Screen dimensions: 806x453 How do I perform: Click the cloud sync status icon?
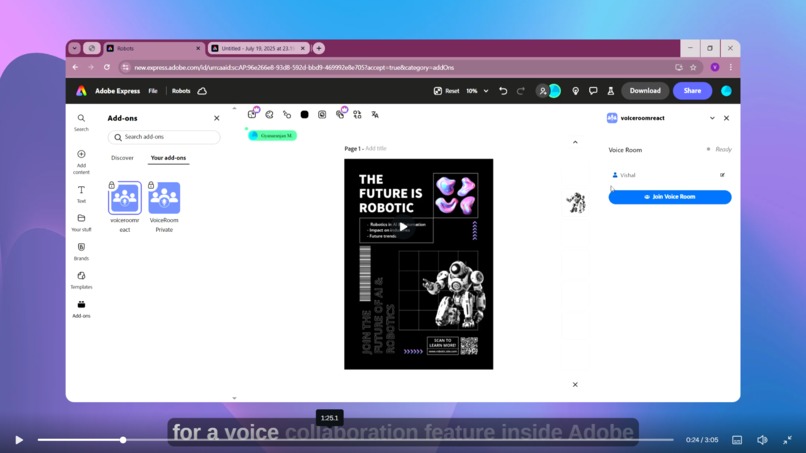pyautogui.click(x=202, y=91)
